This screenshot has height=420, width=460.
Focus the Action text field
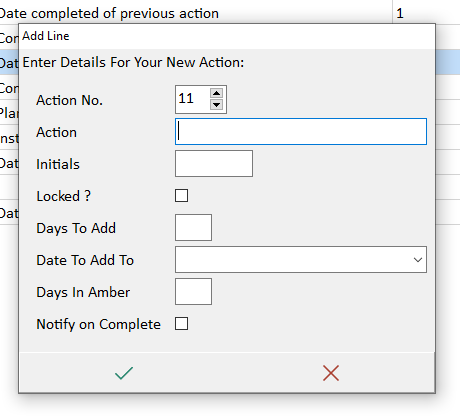coord(301,132)
